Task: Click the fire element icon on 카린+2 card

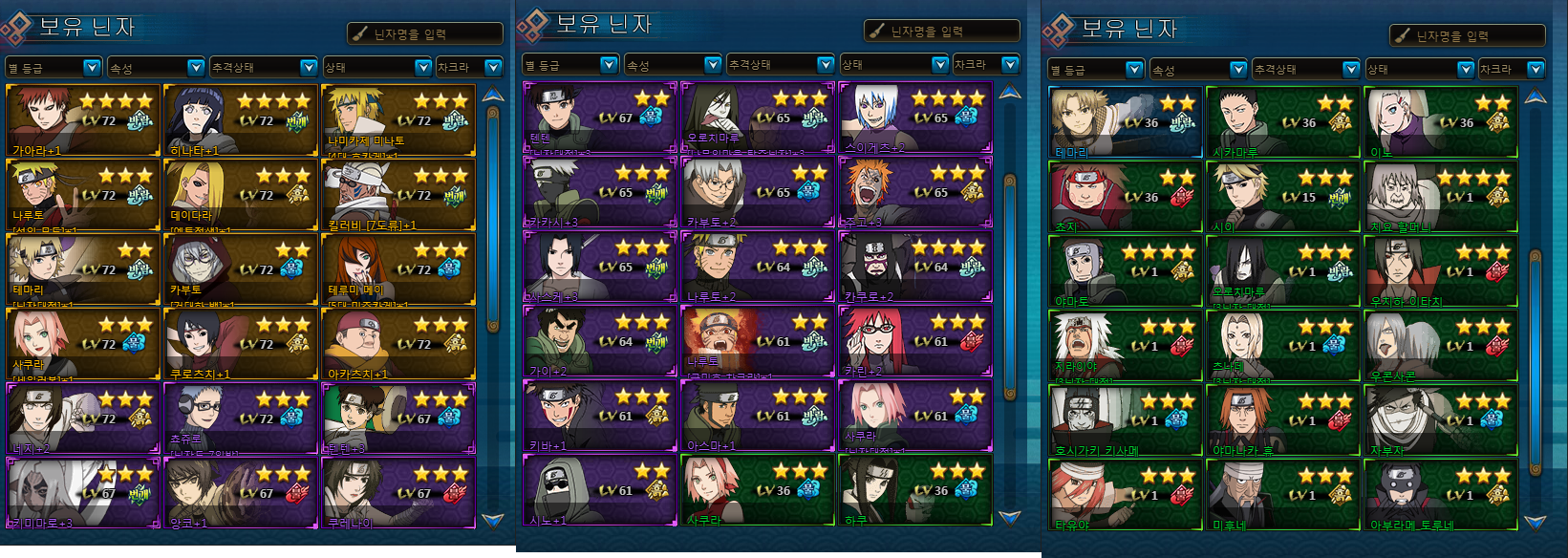Action: (x=972, y=341)
